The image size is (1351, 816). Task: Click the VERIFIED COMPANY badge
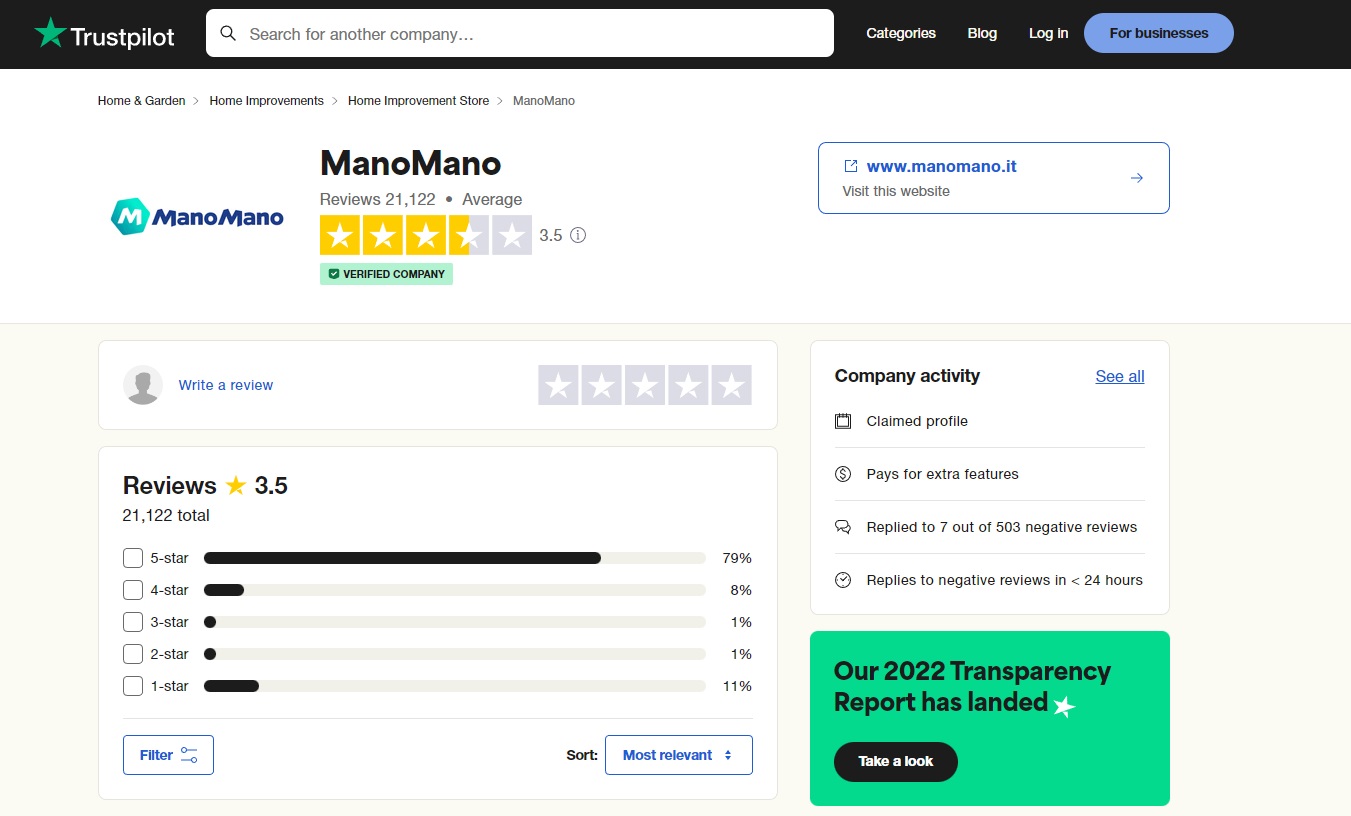click(x=386, y=274)
